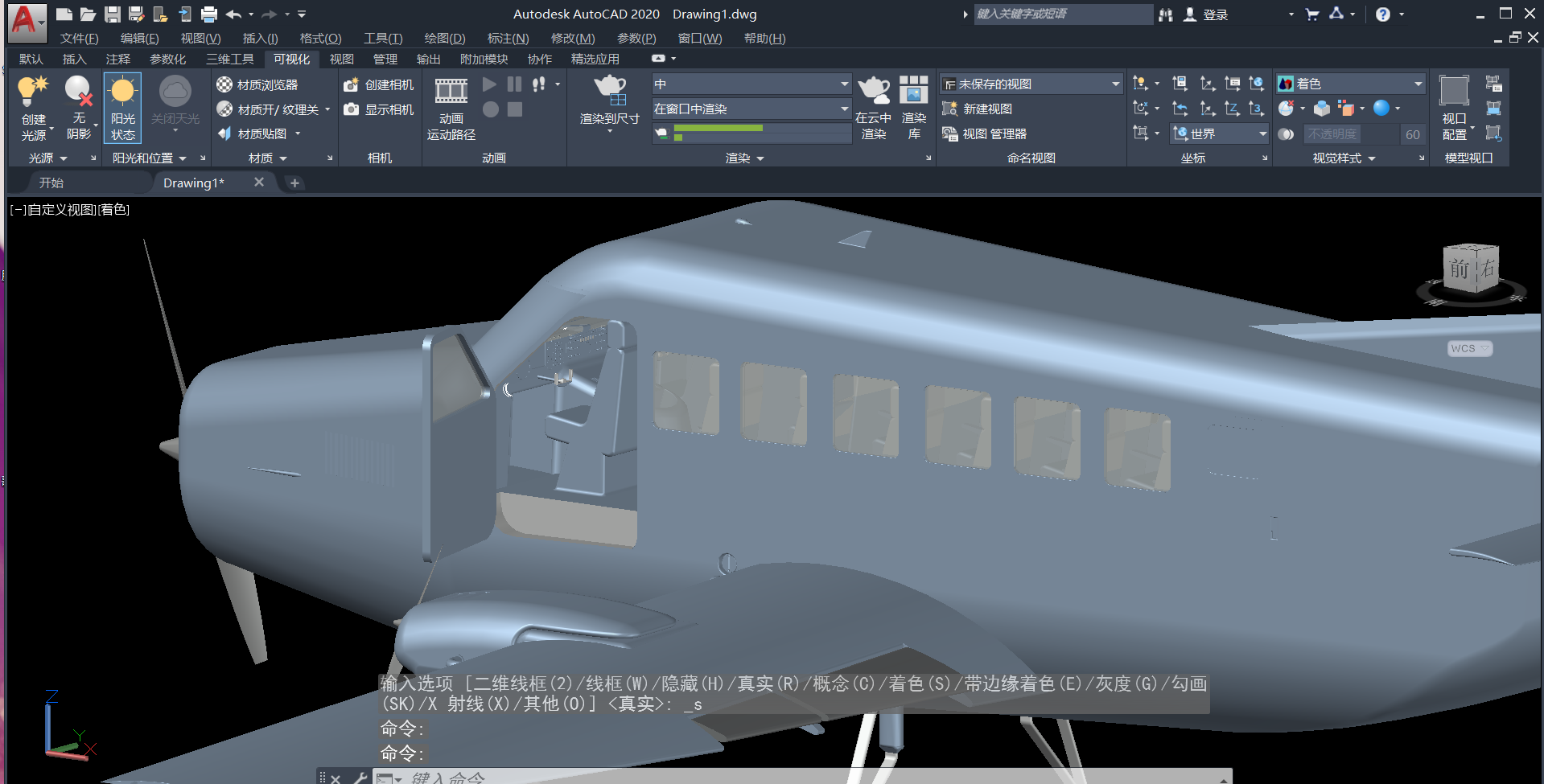
Task: Expand the Render (渲染) panel
Action: (744, 158)
